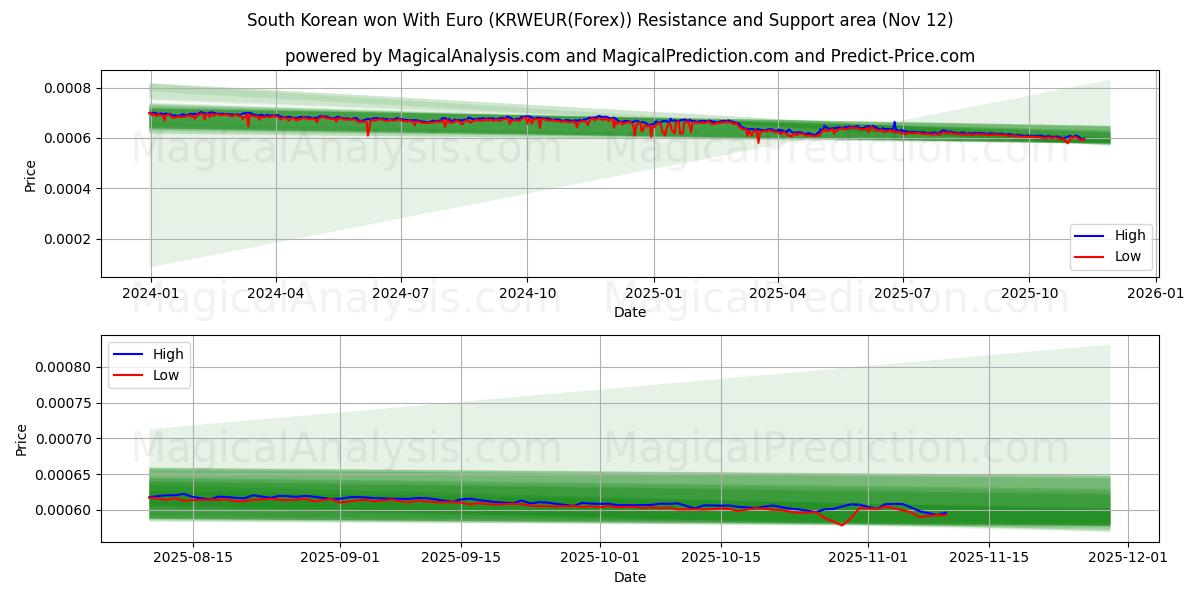Select the chart title mentioning KRWEUR Forex
Screen dimensions: 1200x600
(x=600, y=20)
